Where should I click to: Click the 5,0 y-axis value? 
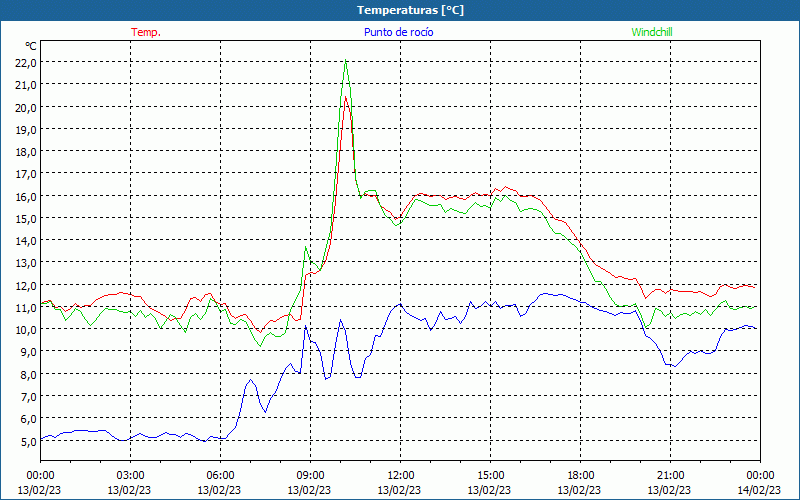[29, 441]
